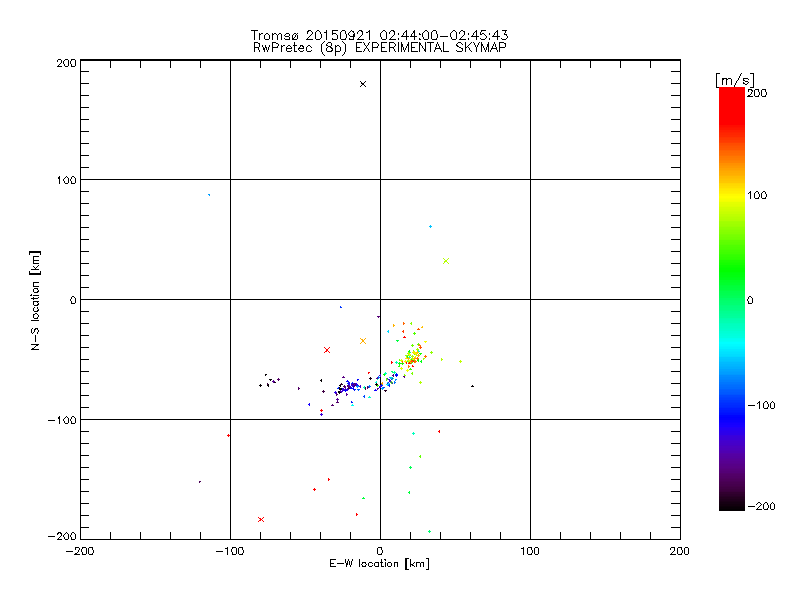
Task: Click the black X marker near the top
Action: (363, 84)
